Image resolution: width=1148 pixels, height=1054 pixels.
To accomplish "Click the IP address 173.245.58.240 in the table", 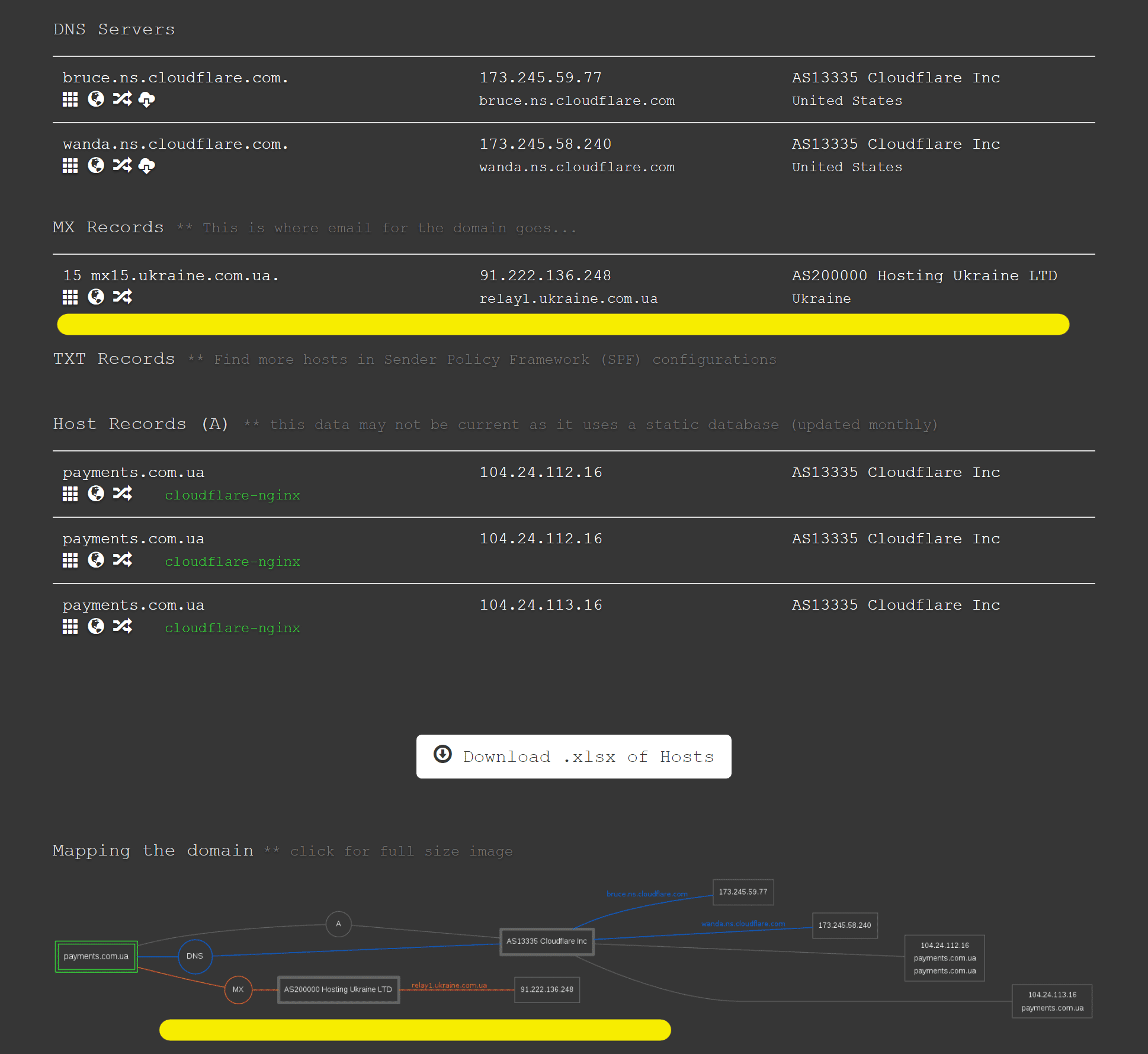I will (x=545, y=144).
